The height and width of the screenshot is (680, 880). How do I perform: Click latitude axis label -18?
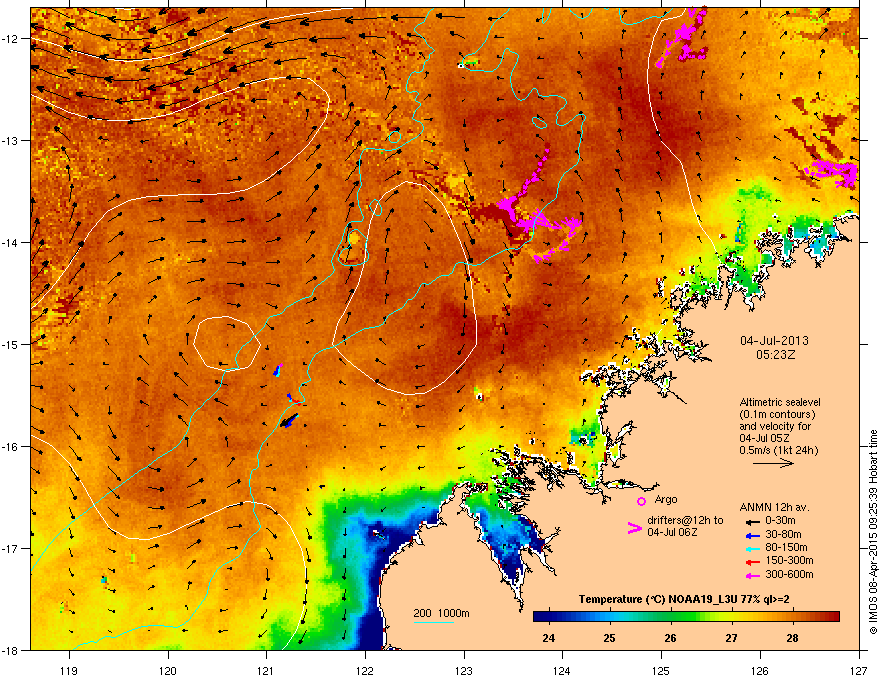(x=11, y=650)
